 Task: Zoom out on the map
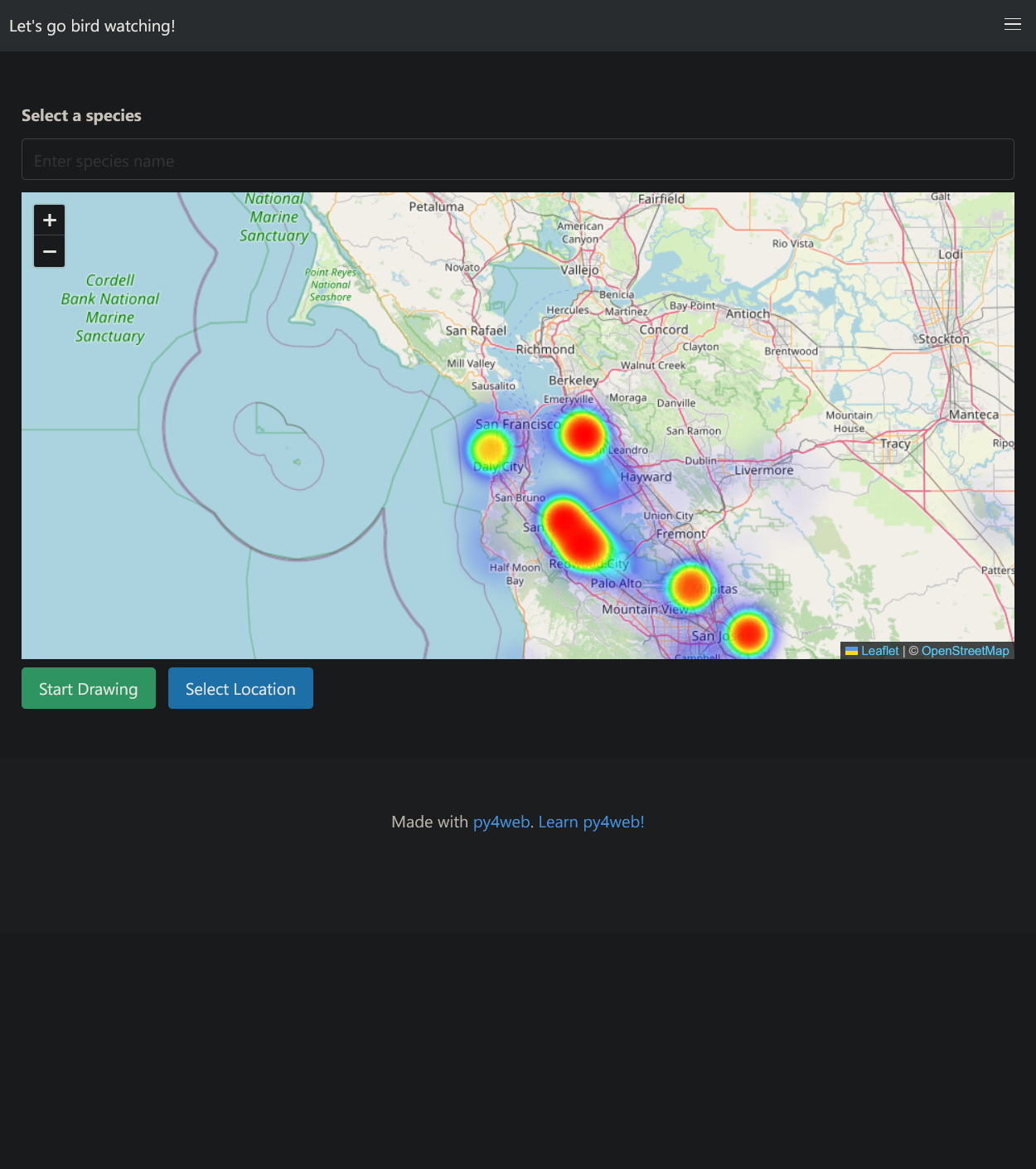point(50,251)
